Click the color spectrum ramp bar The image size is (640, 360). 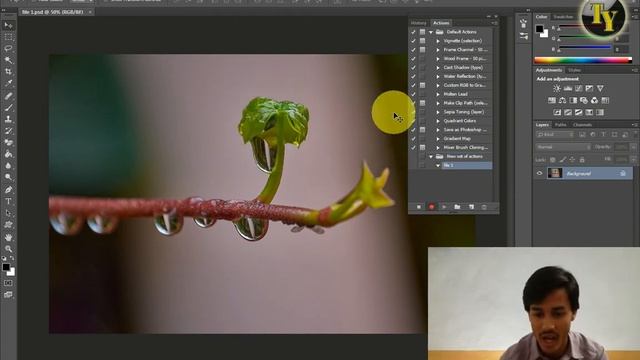583,60
